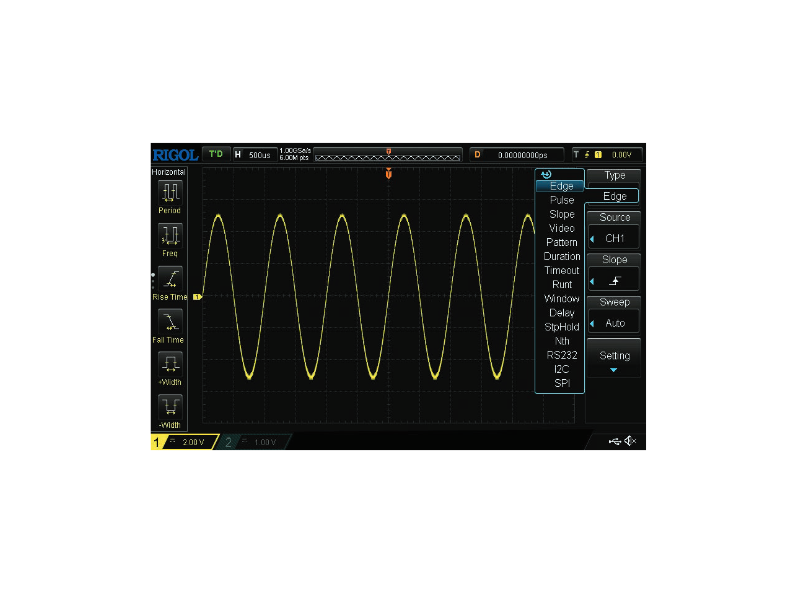Click the speaker mute icon
This screenshot has width=800, height=600.
pos(632,442)
